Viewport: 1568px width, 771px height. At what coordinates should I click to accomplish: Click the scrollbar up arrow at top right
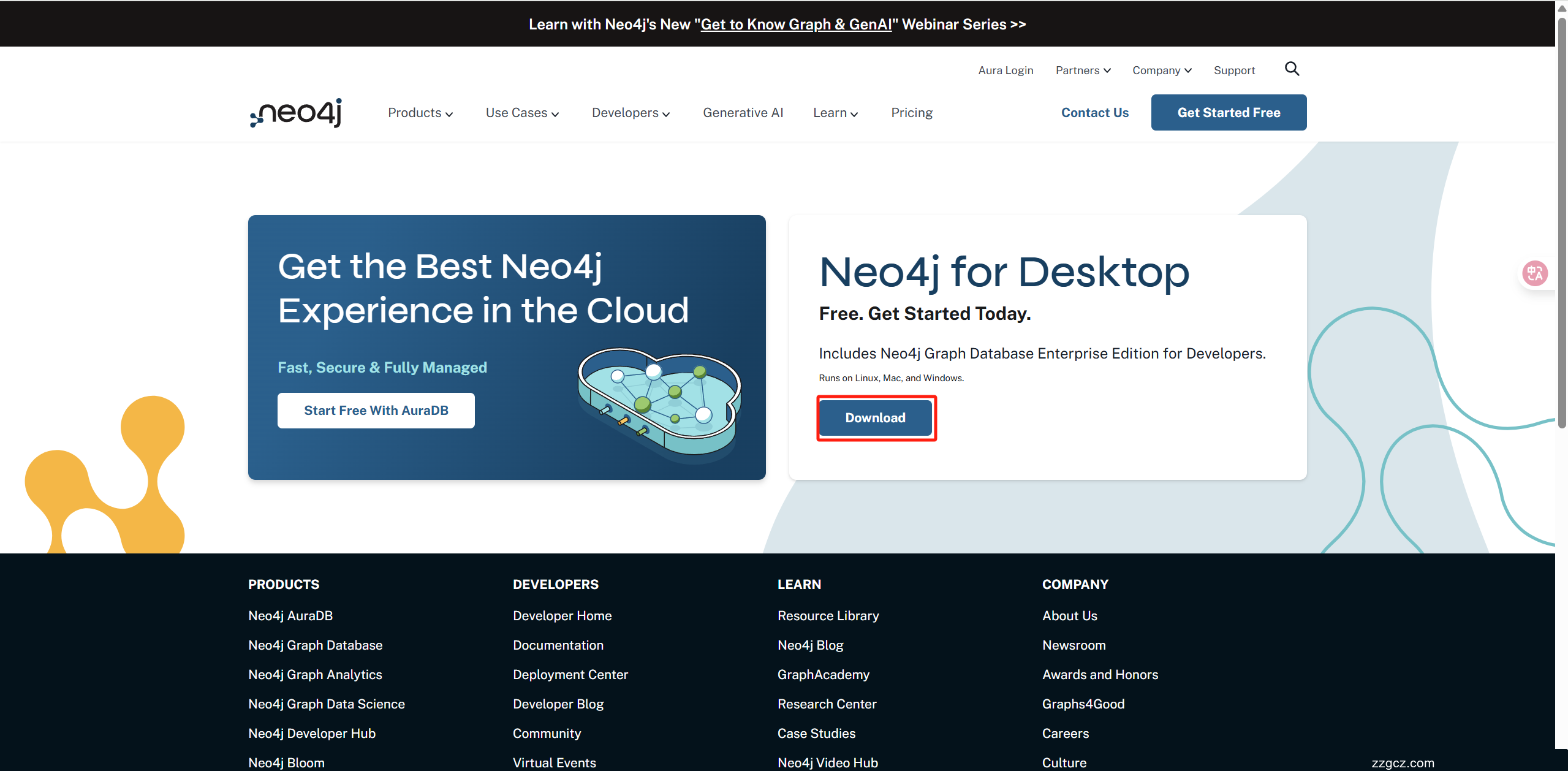click(x=1561, y=7)
